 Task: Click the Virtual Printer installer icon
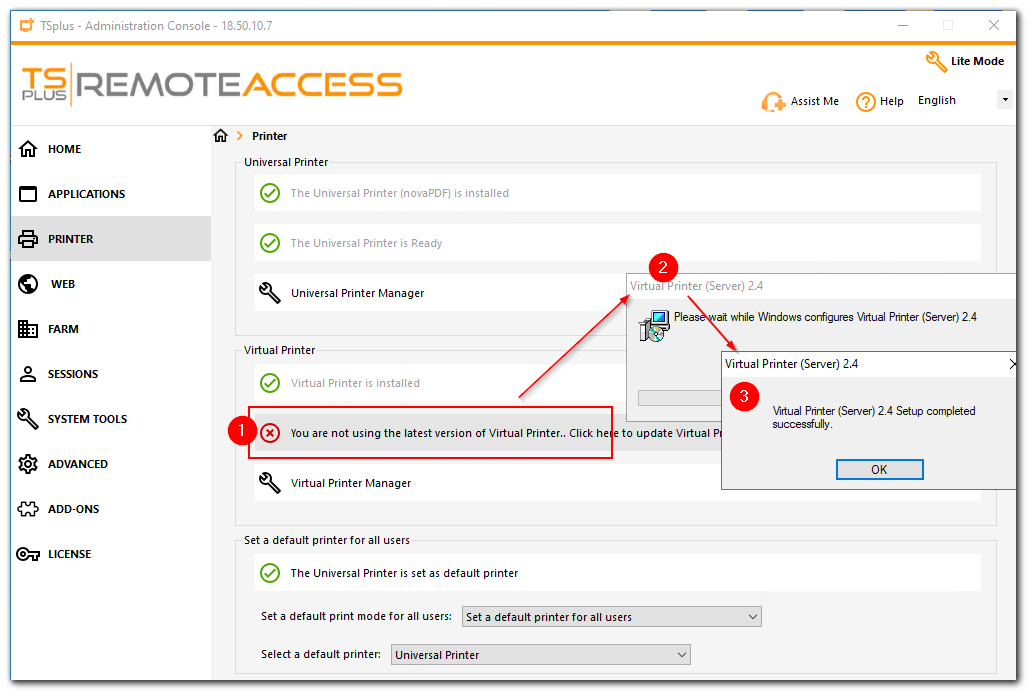tap(655, 325)
